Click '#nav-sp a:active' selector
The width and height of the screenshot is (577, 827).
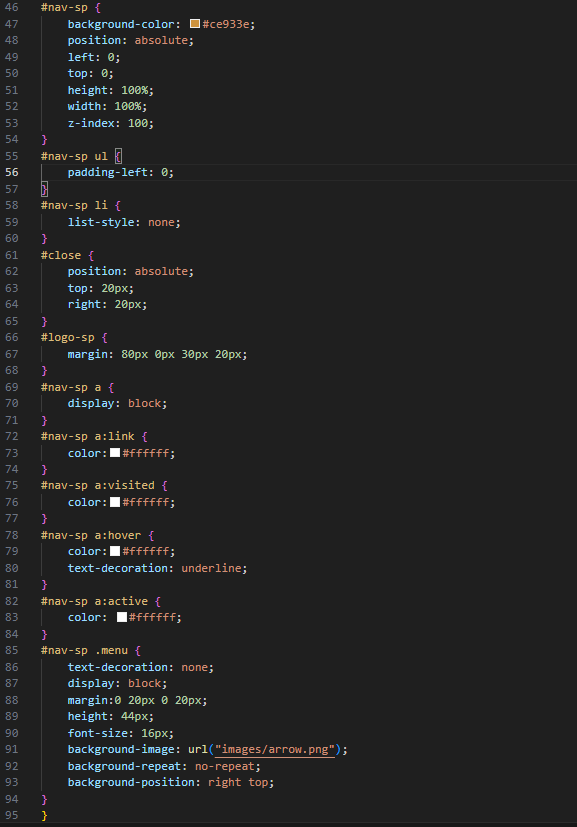[x=94, y=601]
